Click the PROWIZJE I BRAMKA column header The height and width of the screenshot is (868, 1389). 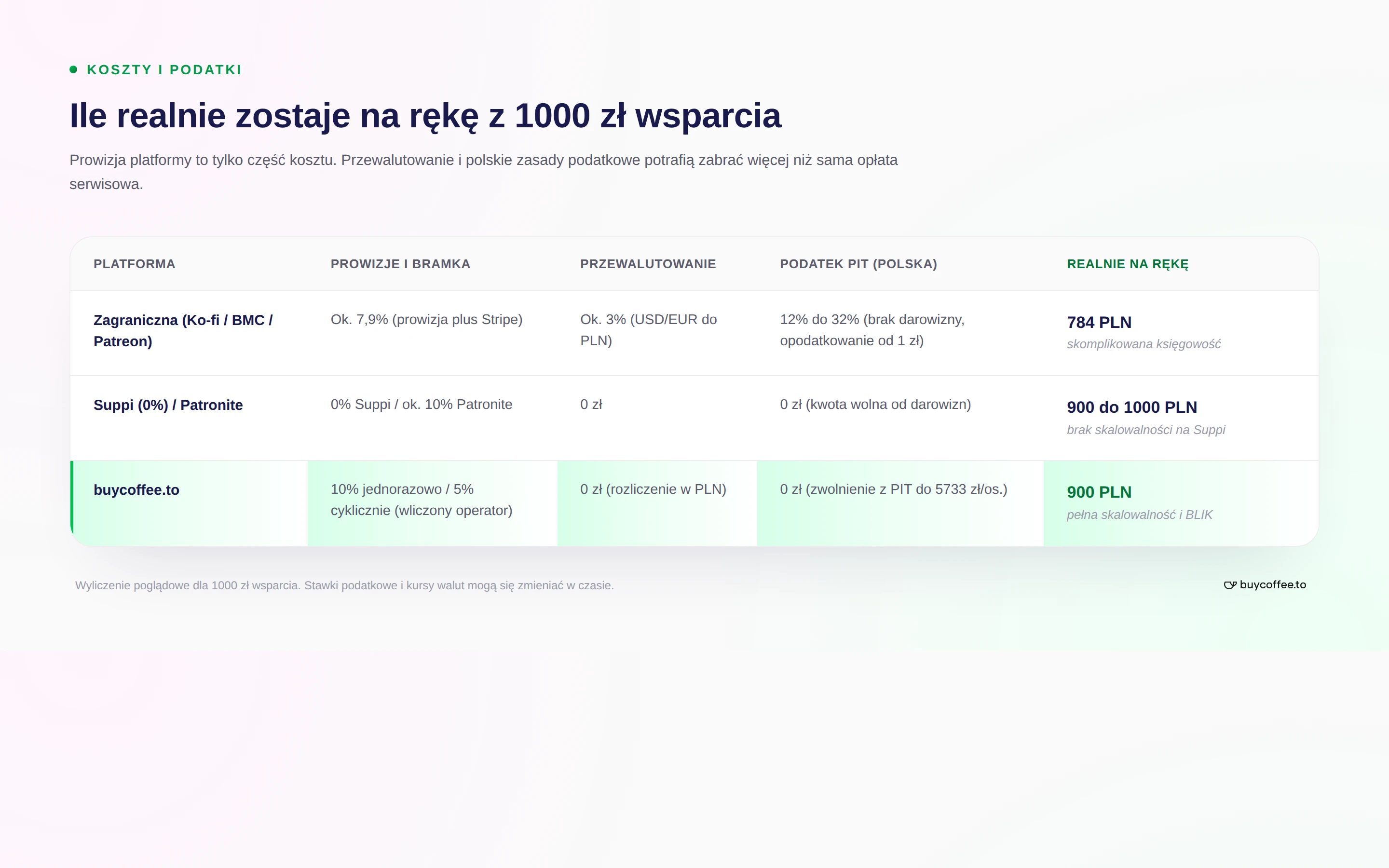pos(401,264)
